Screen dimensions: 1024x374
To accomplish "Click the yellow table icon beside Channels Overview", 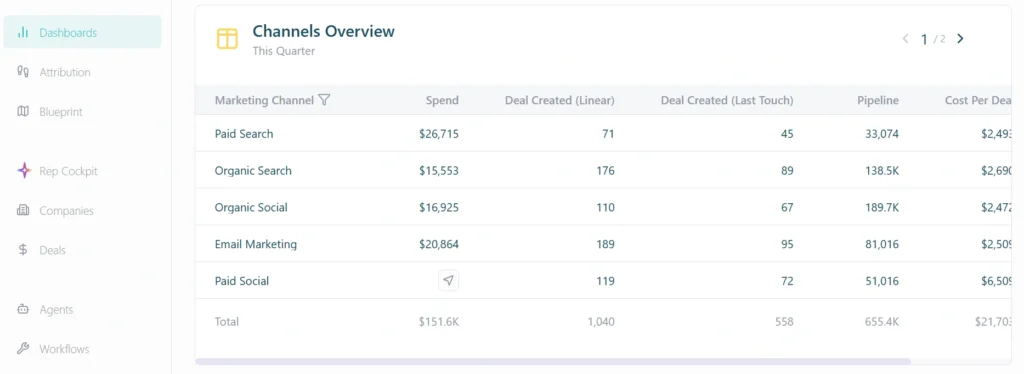I will click(x=227, y=39).
